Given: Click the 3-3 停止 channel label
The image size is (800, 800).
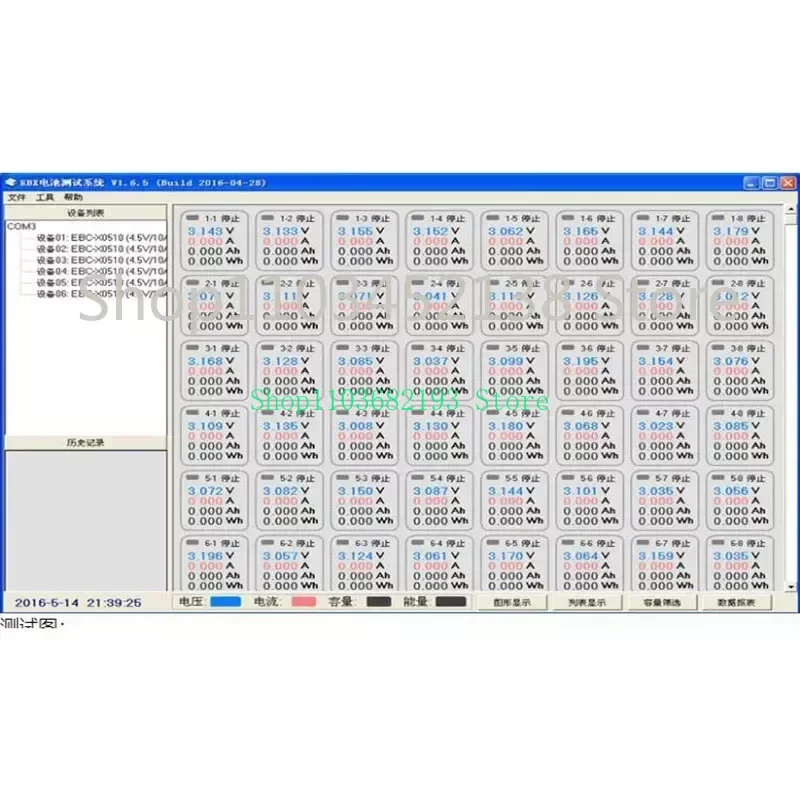Looking at the screenshot, I should point(372,348).
